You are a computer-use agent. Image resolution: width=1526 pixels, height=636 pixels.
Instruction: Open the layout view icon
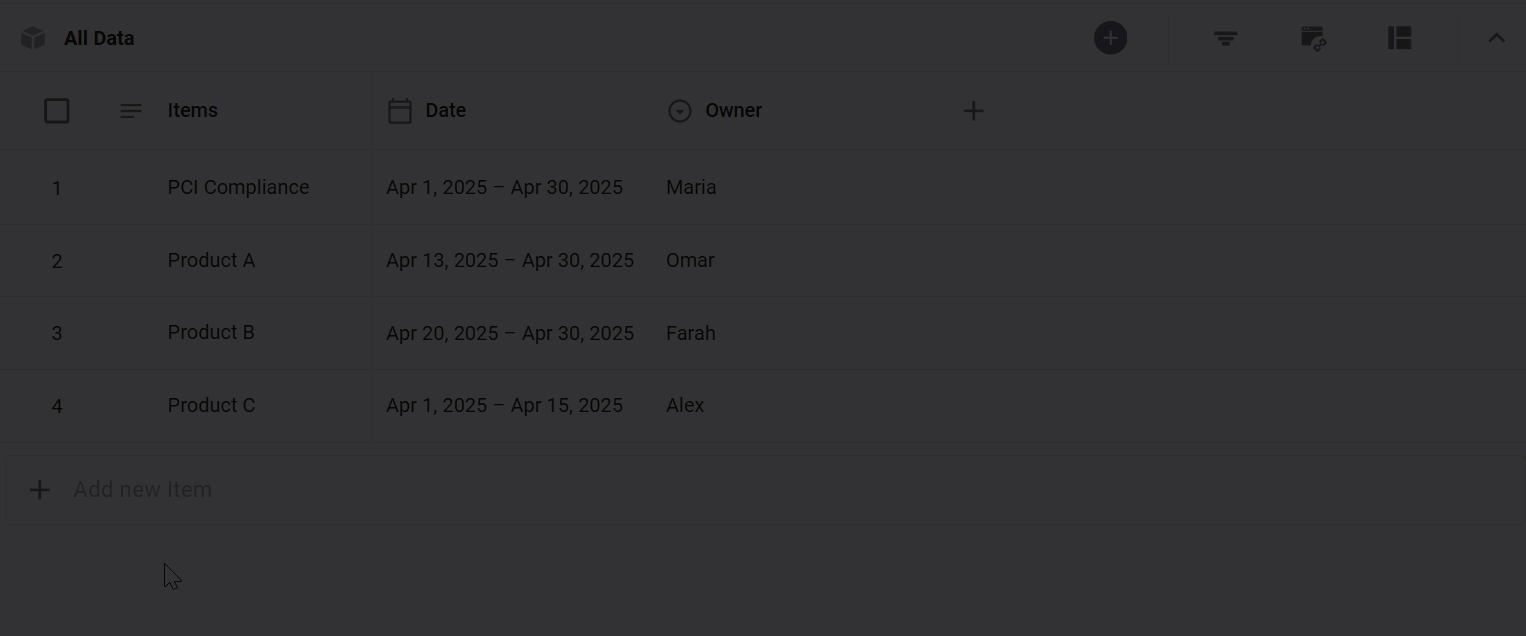[x=1398, y=37]
